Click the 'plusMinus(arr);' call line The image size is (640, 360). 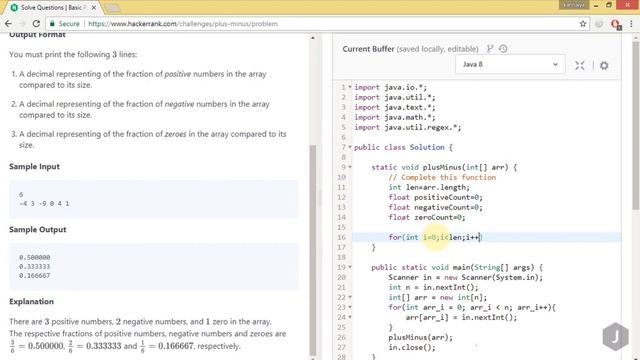420,338
